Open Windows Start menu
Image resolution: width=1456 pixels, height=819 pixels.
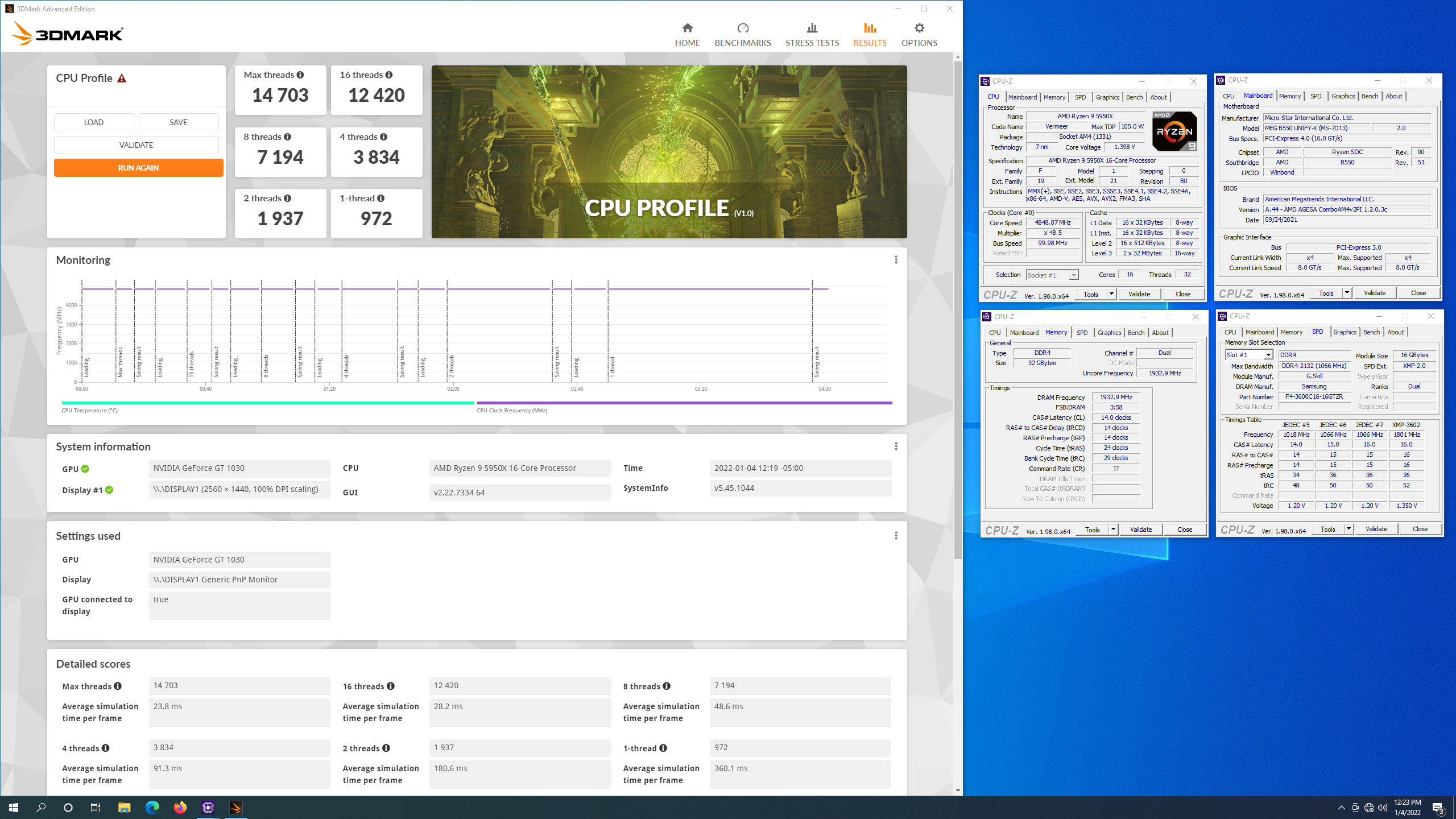(14, 808)
